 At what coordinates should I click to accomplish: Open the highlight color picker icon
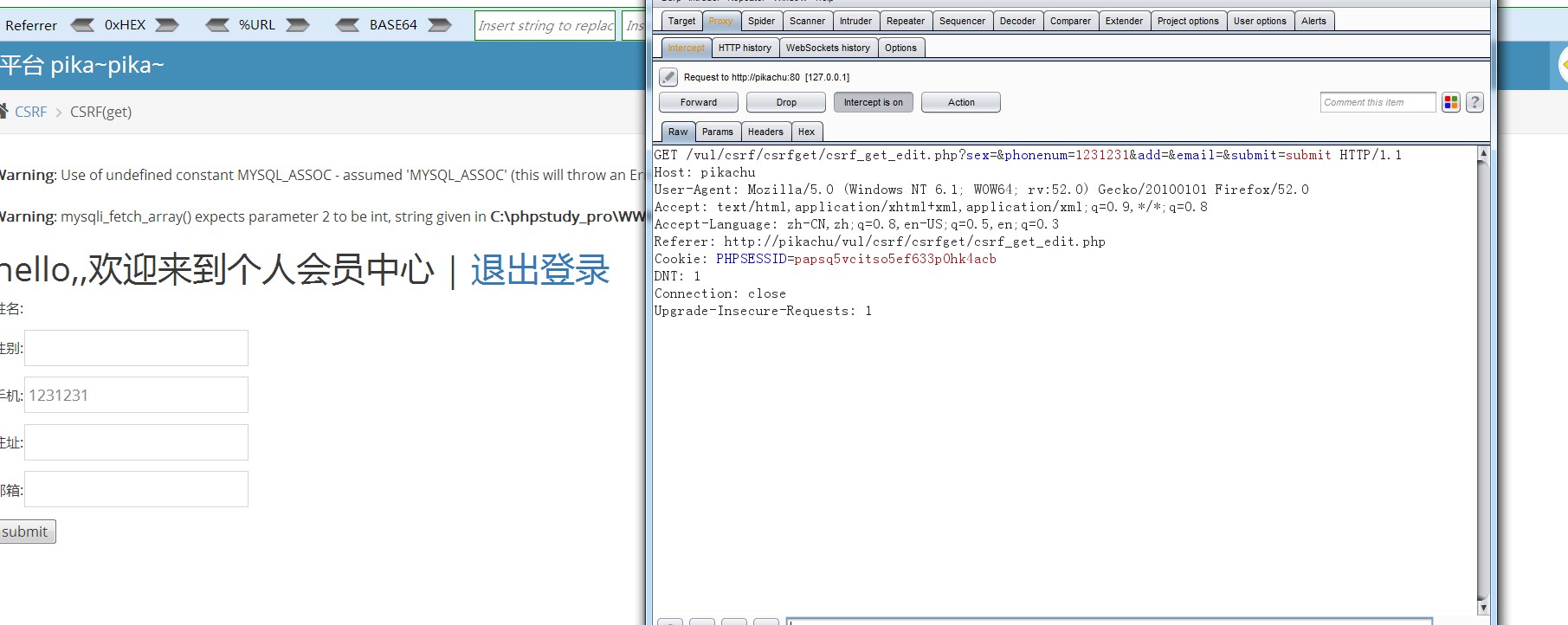click(1451, 102)
